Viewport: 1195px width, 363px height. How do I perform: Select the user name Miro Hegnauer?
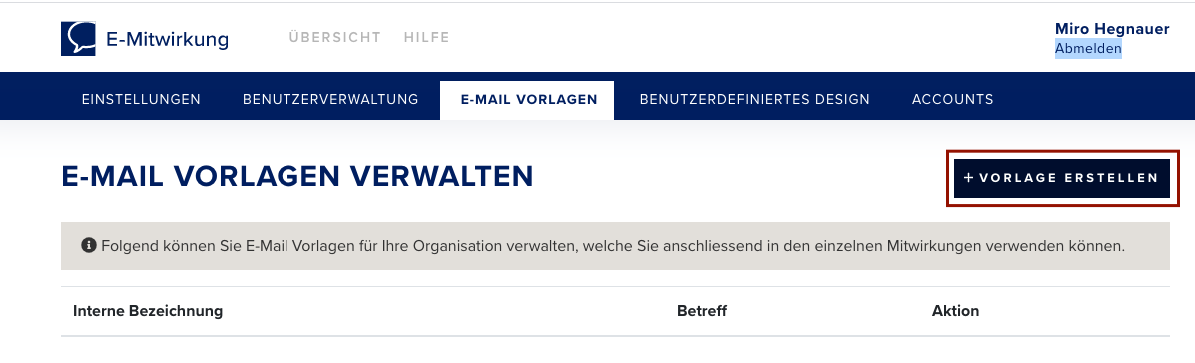1112,29
